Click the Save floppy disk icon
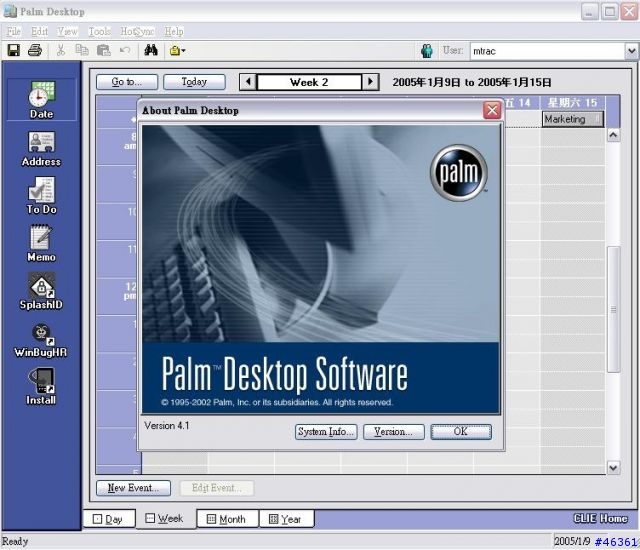Screen dimensions: 640x550 [13, 51]
